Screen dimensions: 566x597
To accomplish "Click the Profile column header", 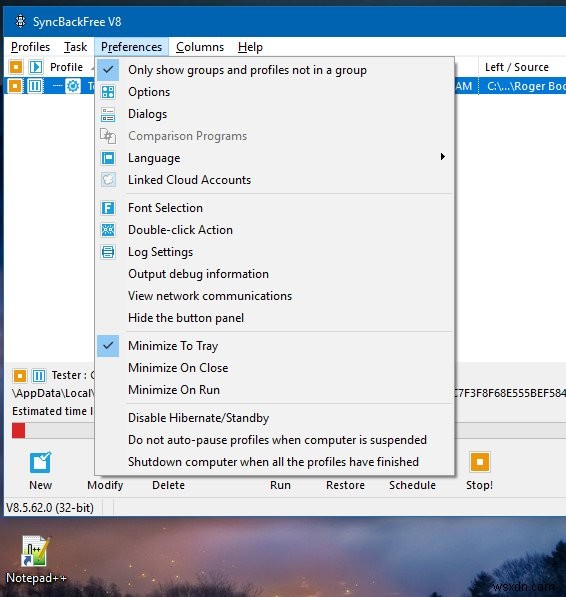I will [67, 67].
